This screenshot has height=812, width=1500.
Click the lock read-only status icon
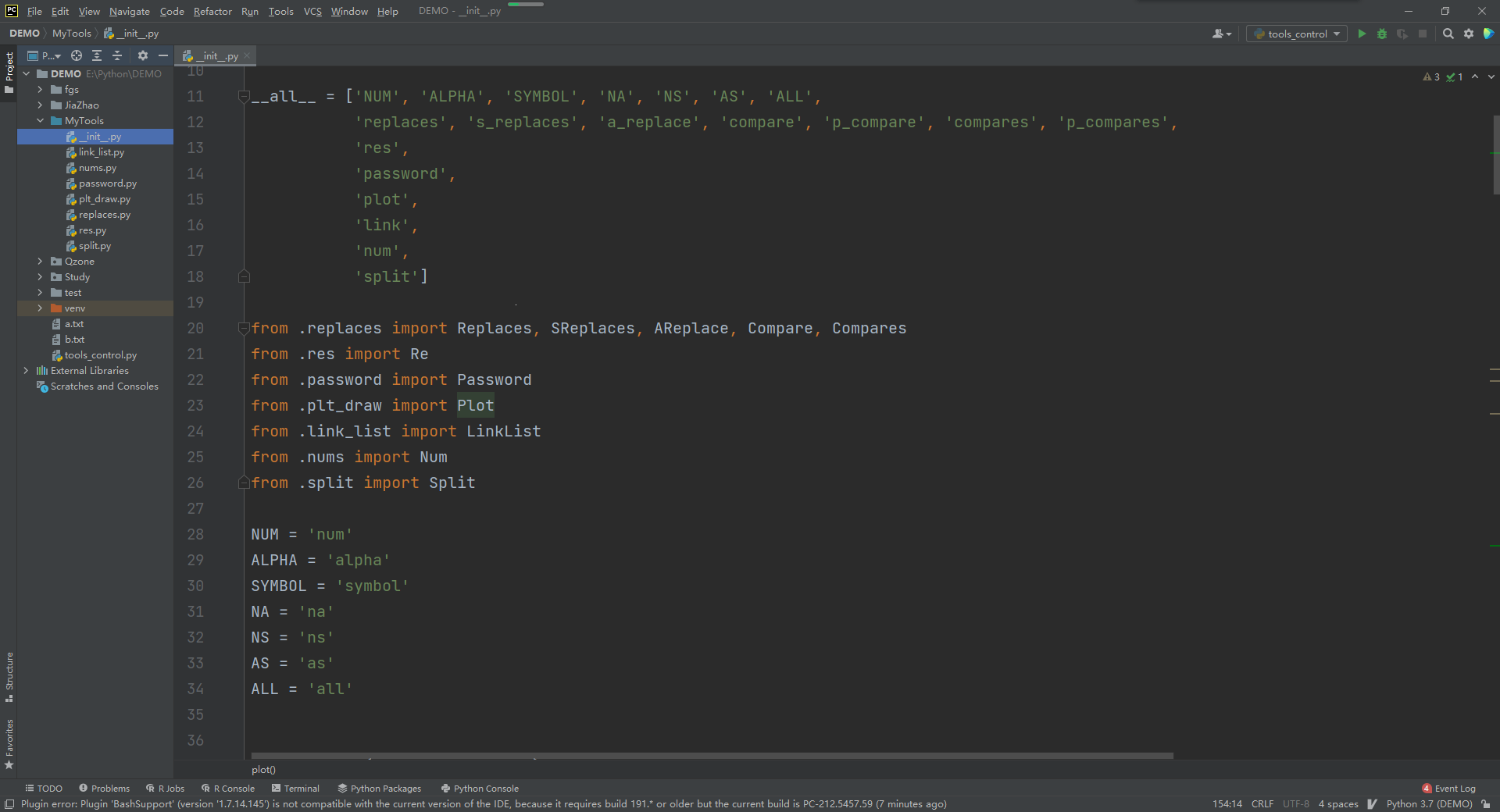click(1485, 804)
